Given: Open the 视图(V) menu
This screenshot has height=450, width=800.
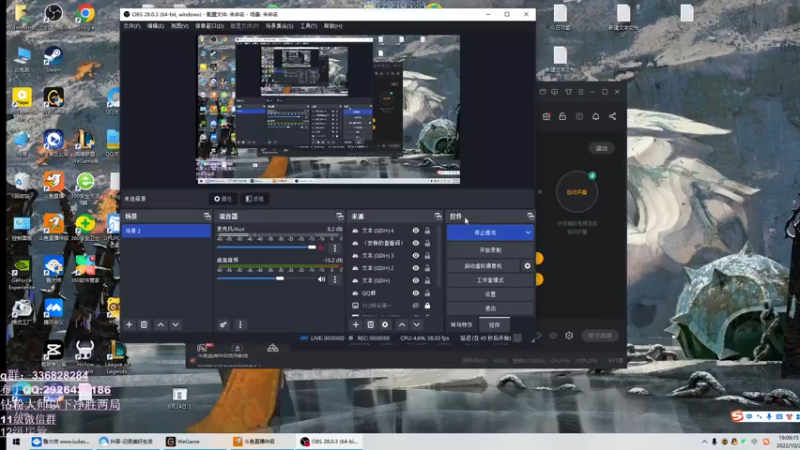Looking at the screenshot, I should coord(180,26).
